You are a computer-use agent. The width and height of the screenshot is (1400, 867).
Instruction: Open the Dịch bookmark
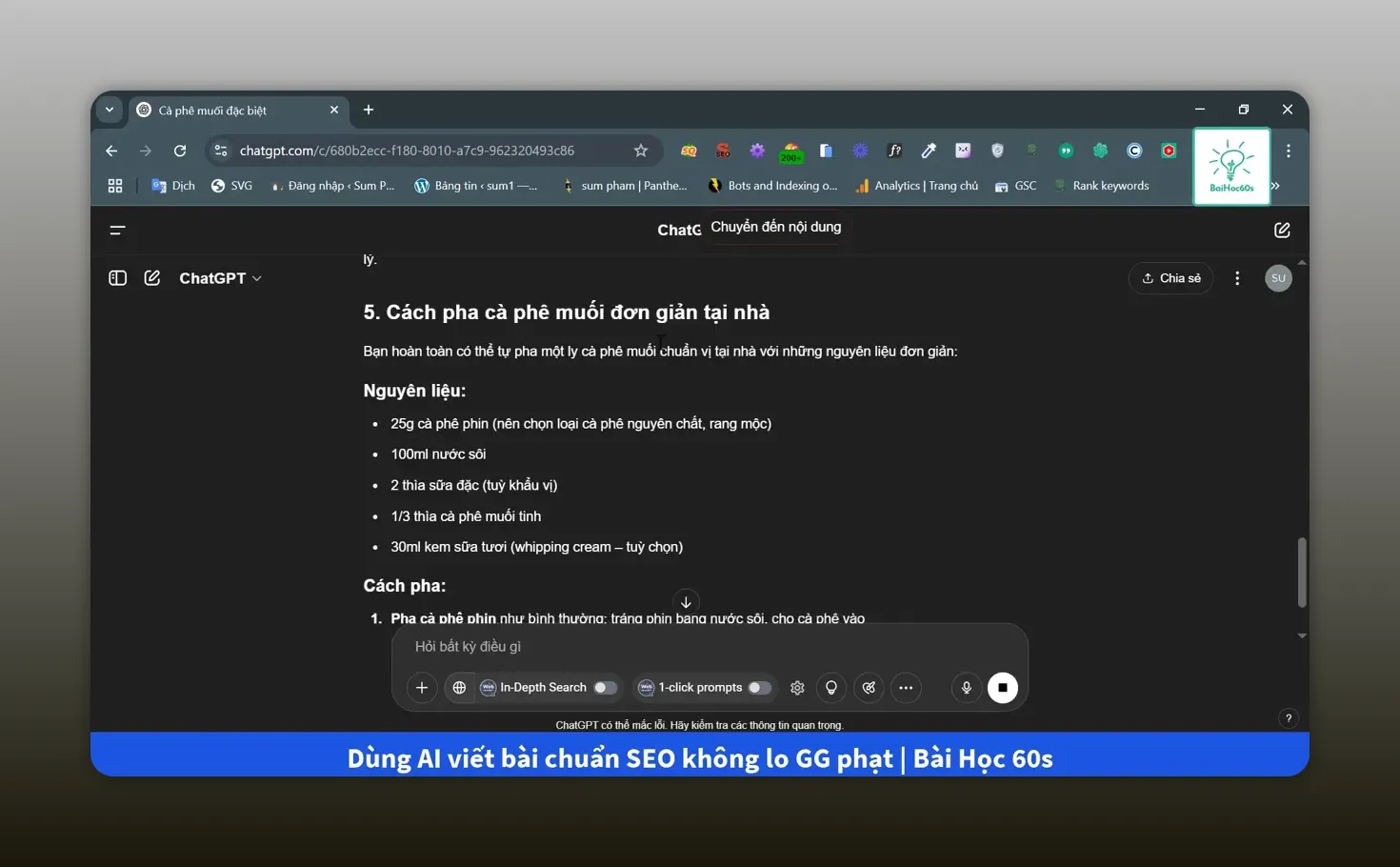point(173,186)
